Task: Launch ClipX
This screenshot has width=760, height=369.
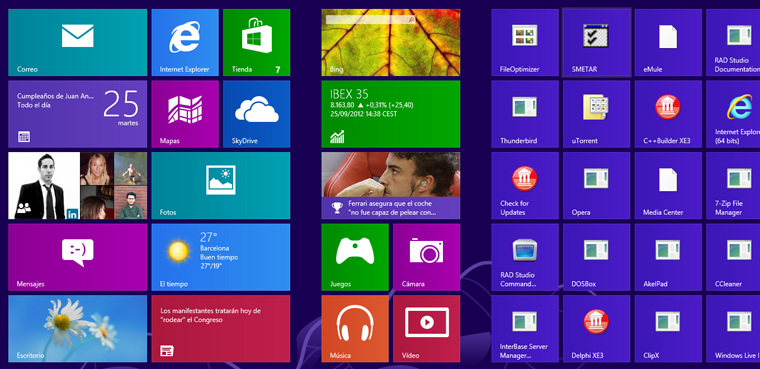Action: pyautogui.click(x=668, y=329)
